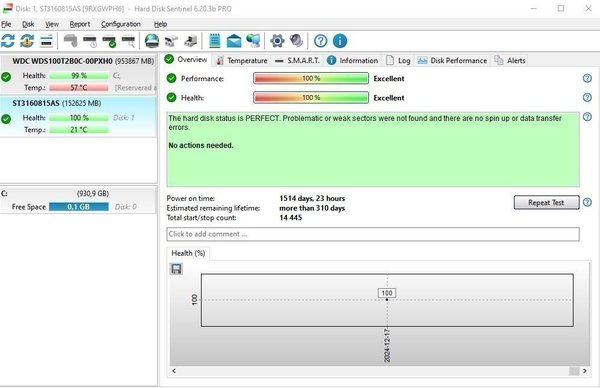Click the ST3160815AS 21 °C temperature bar
600x388 pixels.
coord(79,130)
